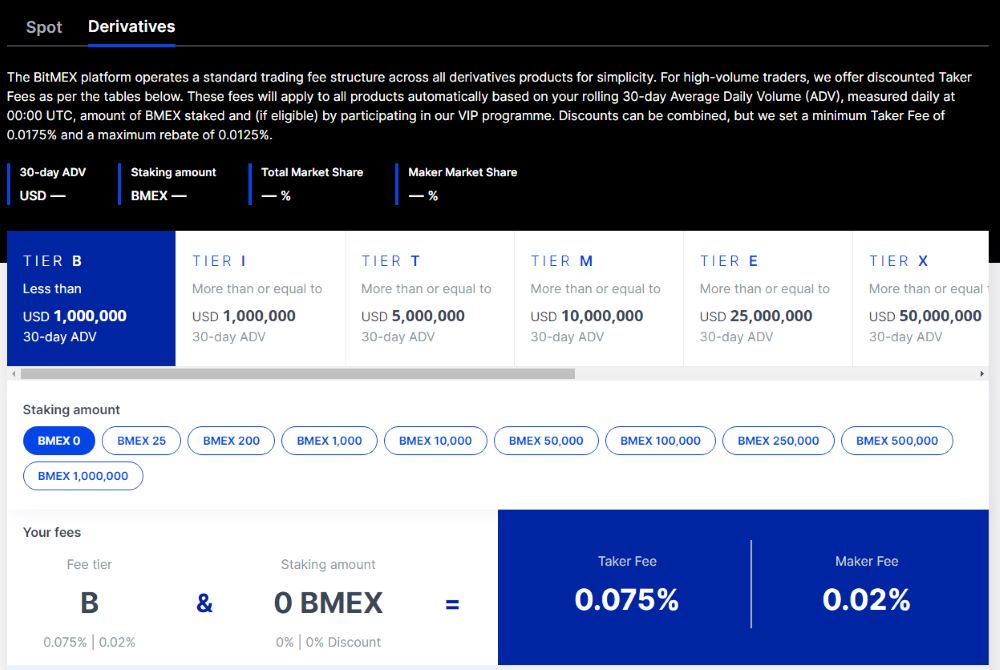1000x670 pixels.
Task: Click the horizontal tier scrollbar thumb
Action: tap(297, 374)
